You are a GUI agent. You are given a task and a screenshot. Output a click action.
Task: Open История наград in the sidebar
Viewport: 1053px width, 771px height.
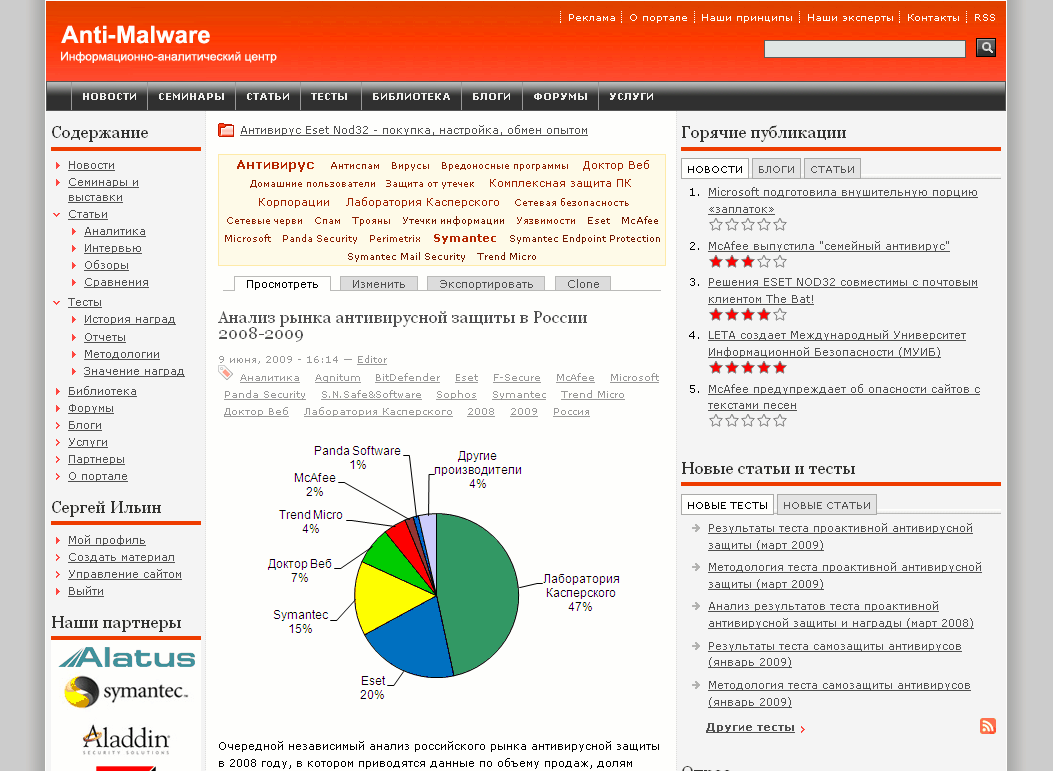pos(130,319)
